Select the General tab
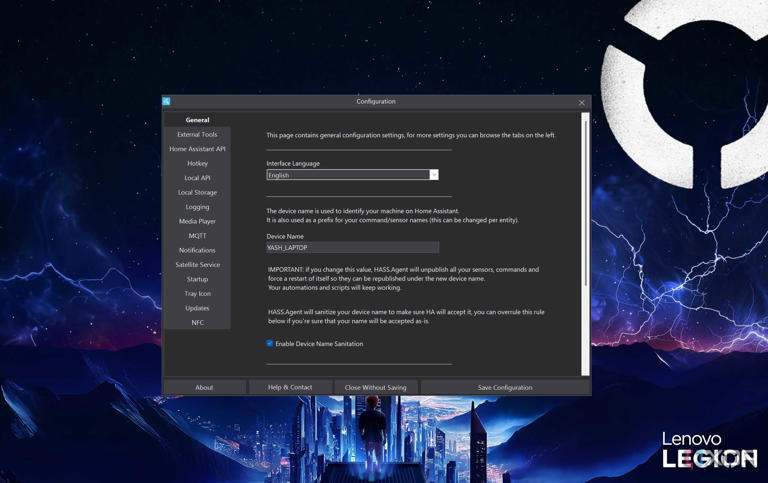Screen dimensions: 768x483 click(x=197, y=120)
